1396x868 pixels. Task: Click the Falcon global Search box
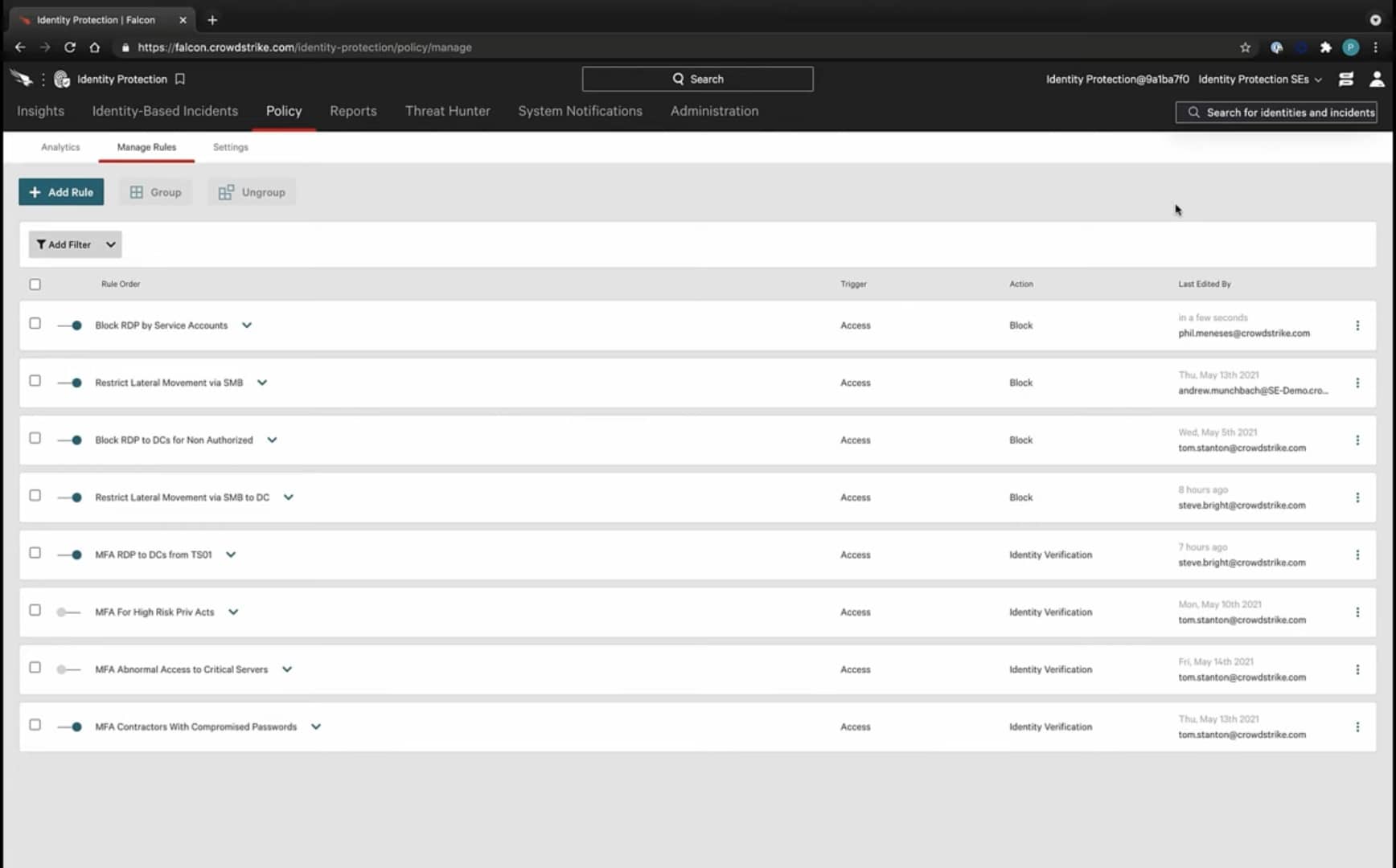[x=697, y=79]
